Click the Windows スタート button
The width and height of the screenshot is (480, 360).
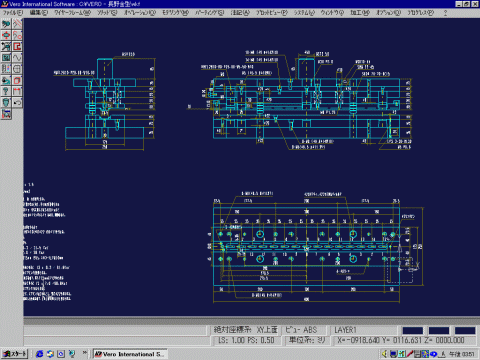[x=15, y=354]
